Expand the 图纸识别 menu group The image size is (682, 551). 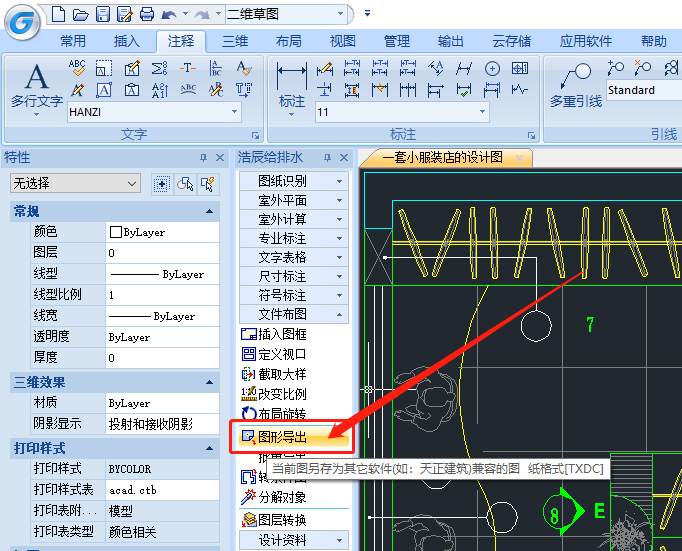pos(294,181)
